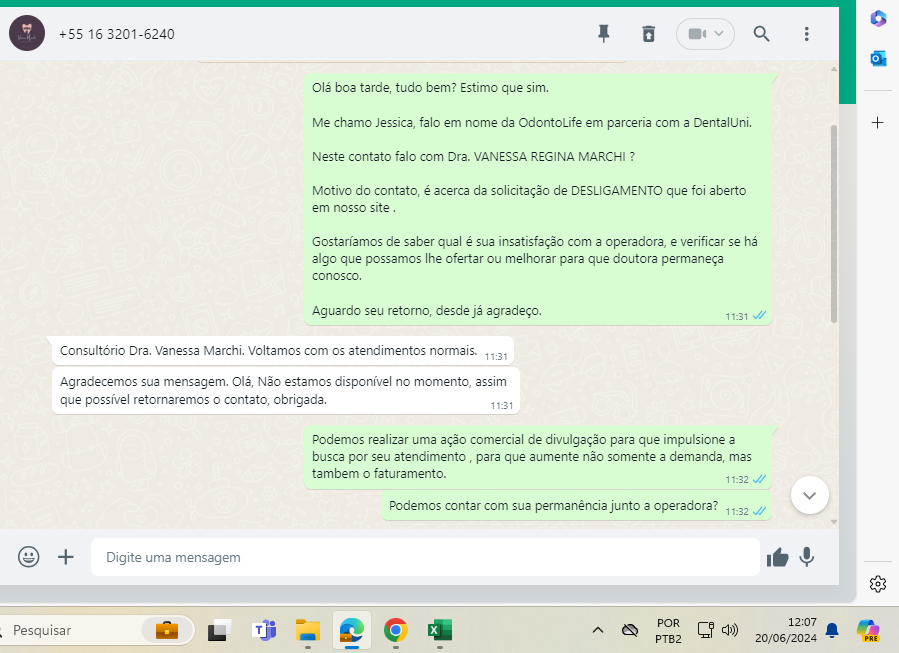This screenshot has width=899, height=653.
Task: Switch to Microsoft Edge on taskbar
Action: tap(351, 630)
